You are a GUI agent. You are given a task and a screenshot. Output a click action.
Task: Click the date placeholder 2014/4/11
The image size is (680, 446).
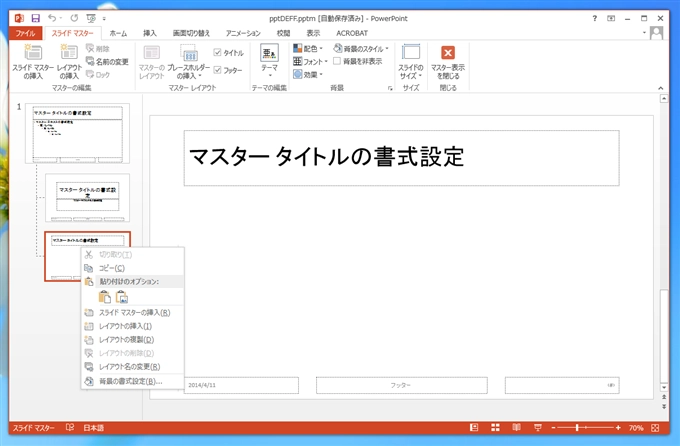(241, 385)
